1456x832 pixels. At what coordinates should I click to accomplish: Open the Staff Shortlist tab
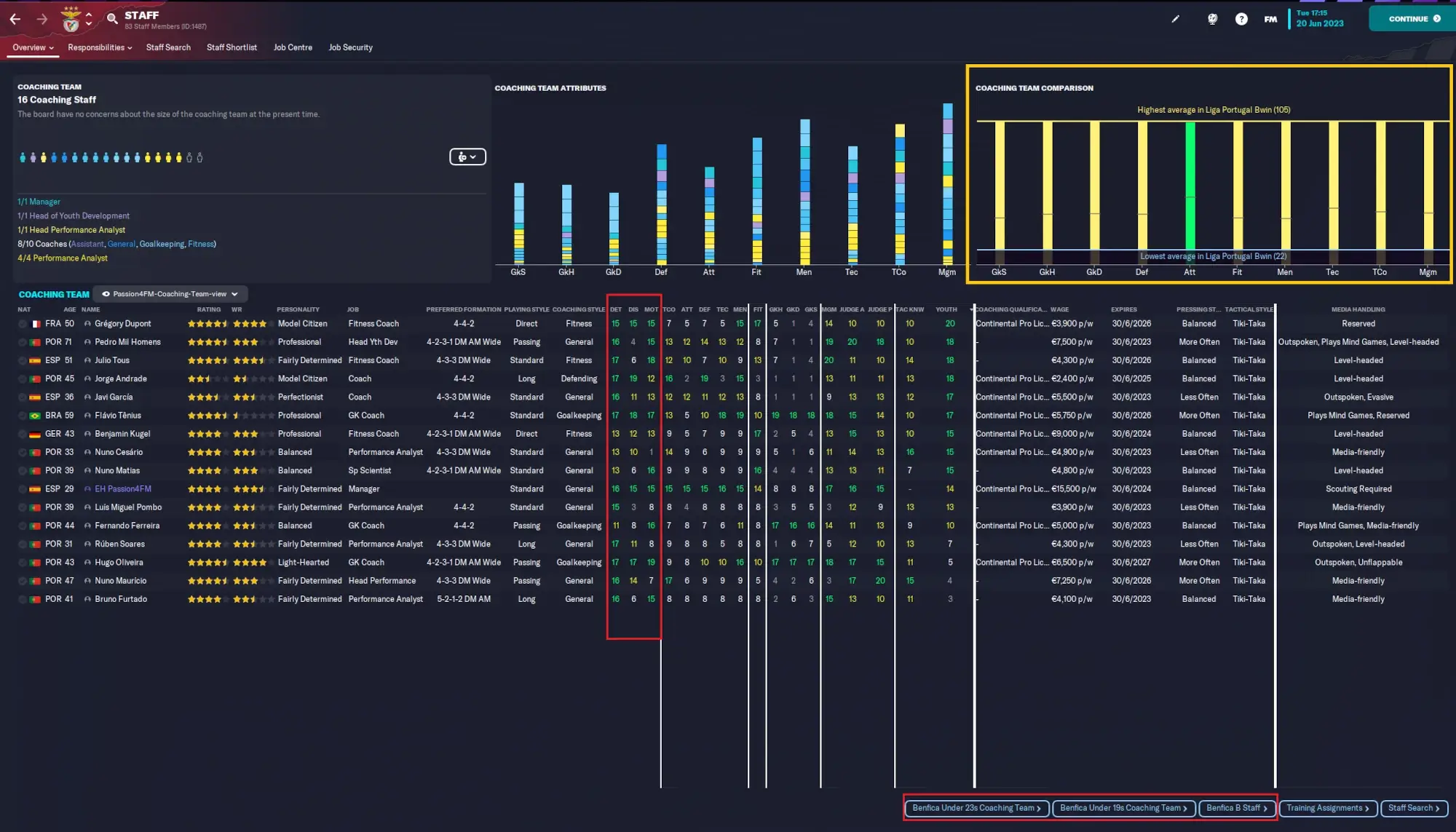[x=232, y=47]
